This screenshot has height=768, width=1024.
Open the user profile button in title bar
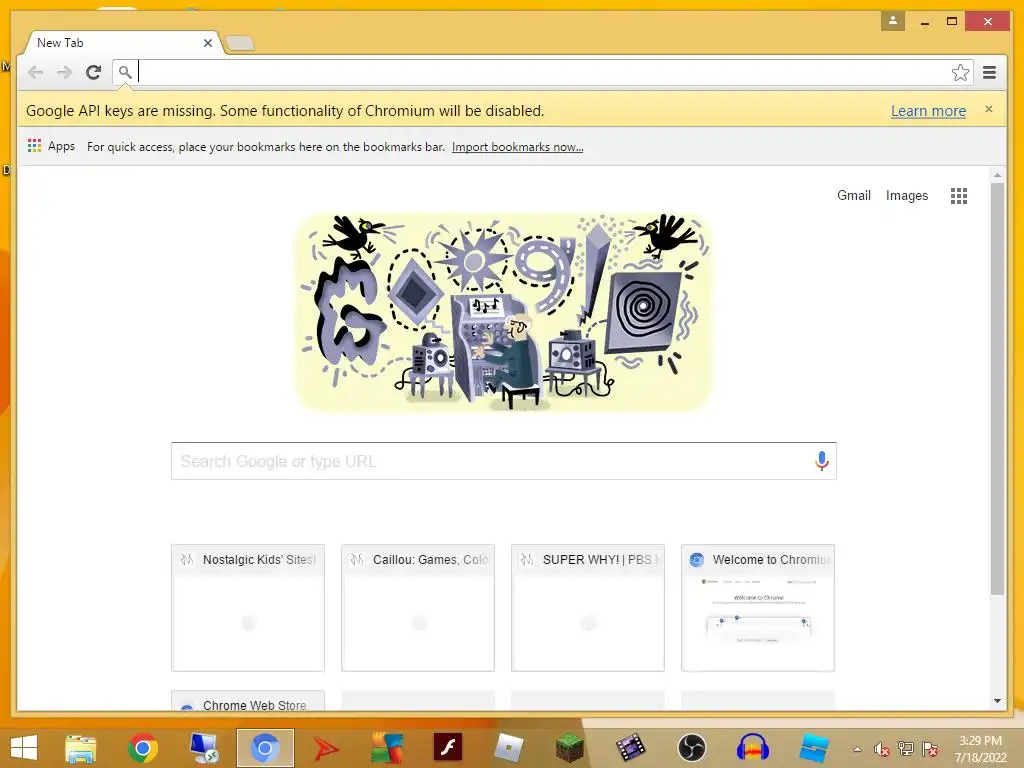(x=892, y=21)
